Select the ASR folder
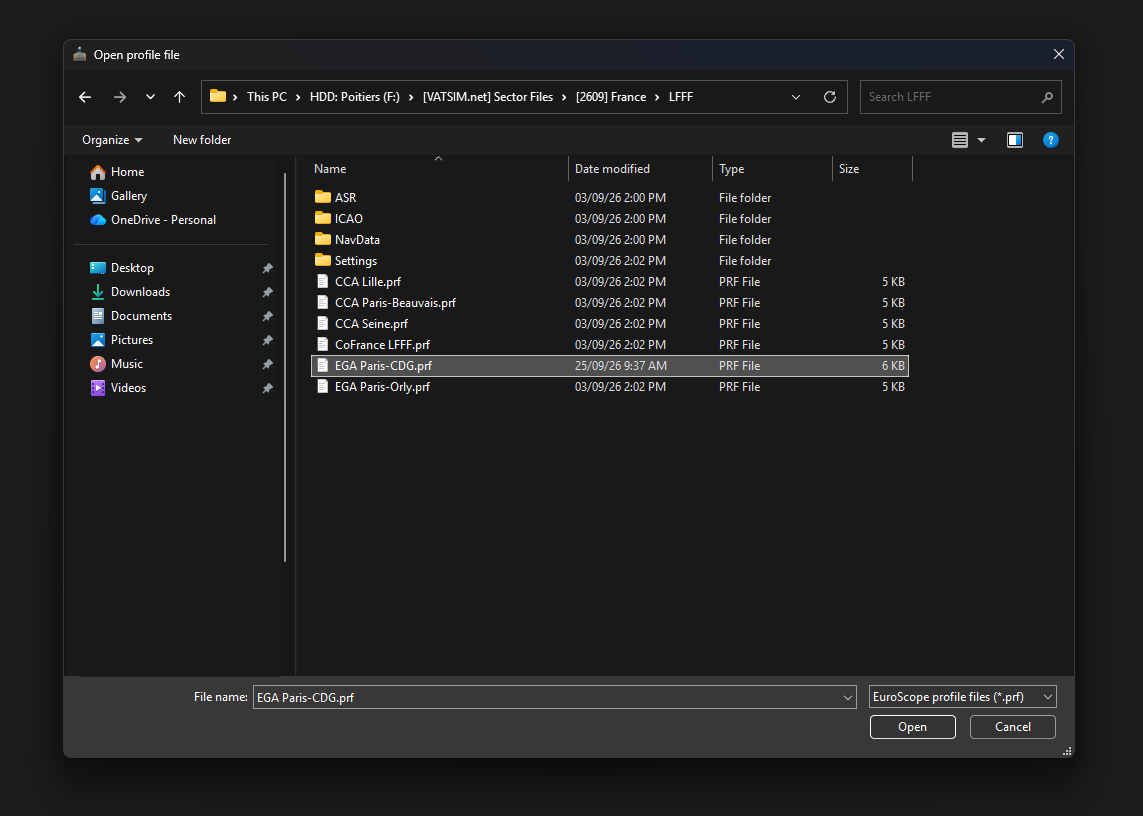Screen dimensions: 1143x816 (610, 198)
